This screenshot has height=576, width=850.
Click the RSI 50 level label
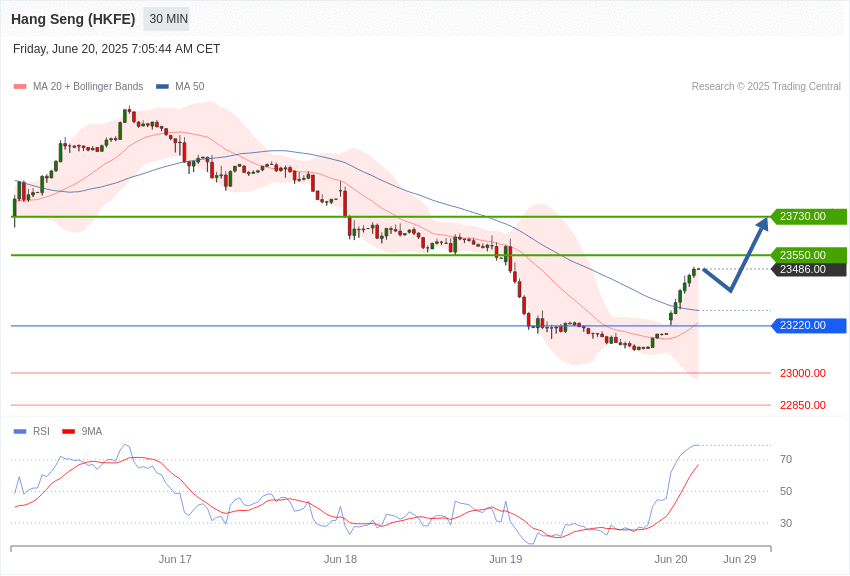point(786,491)
